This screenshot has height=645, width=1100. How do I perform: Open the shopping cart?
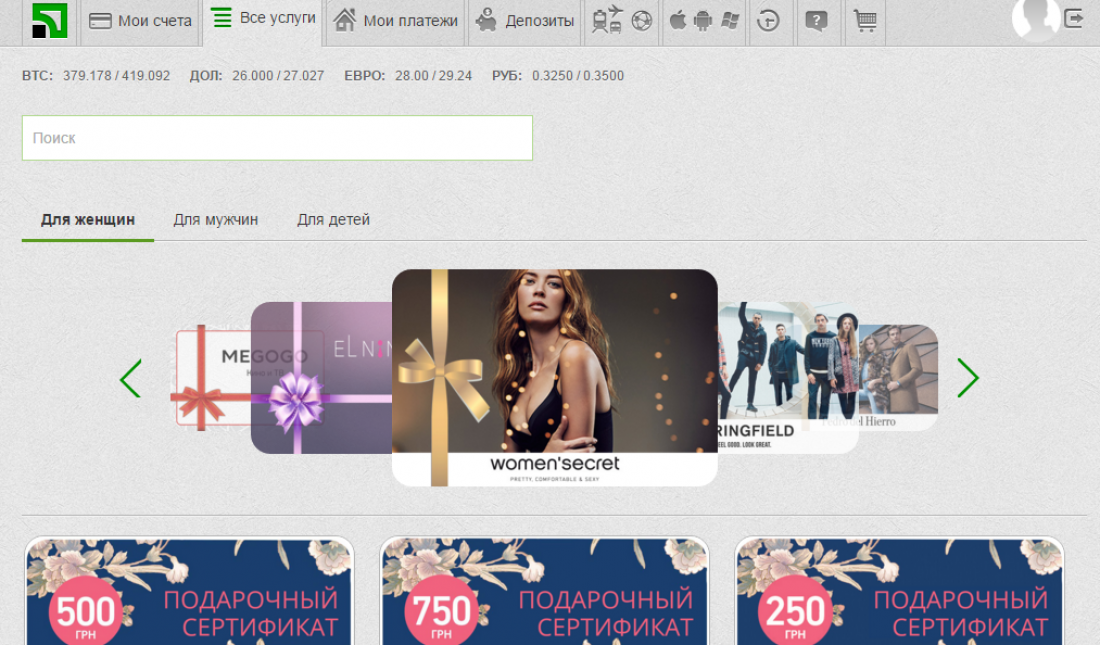tap(865, 21)
